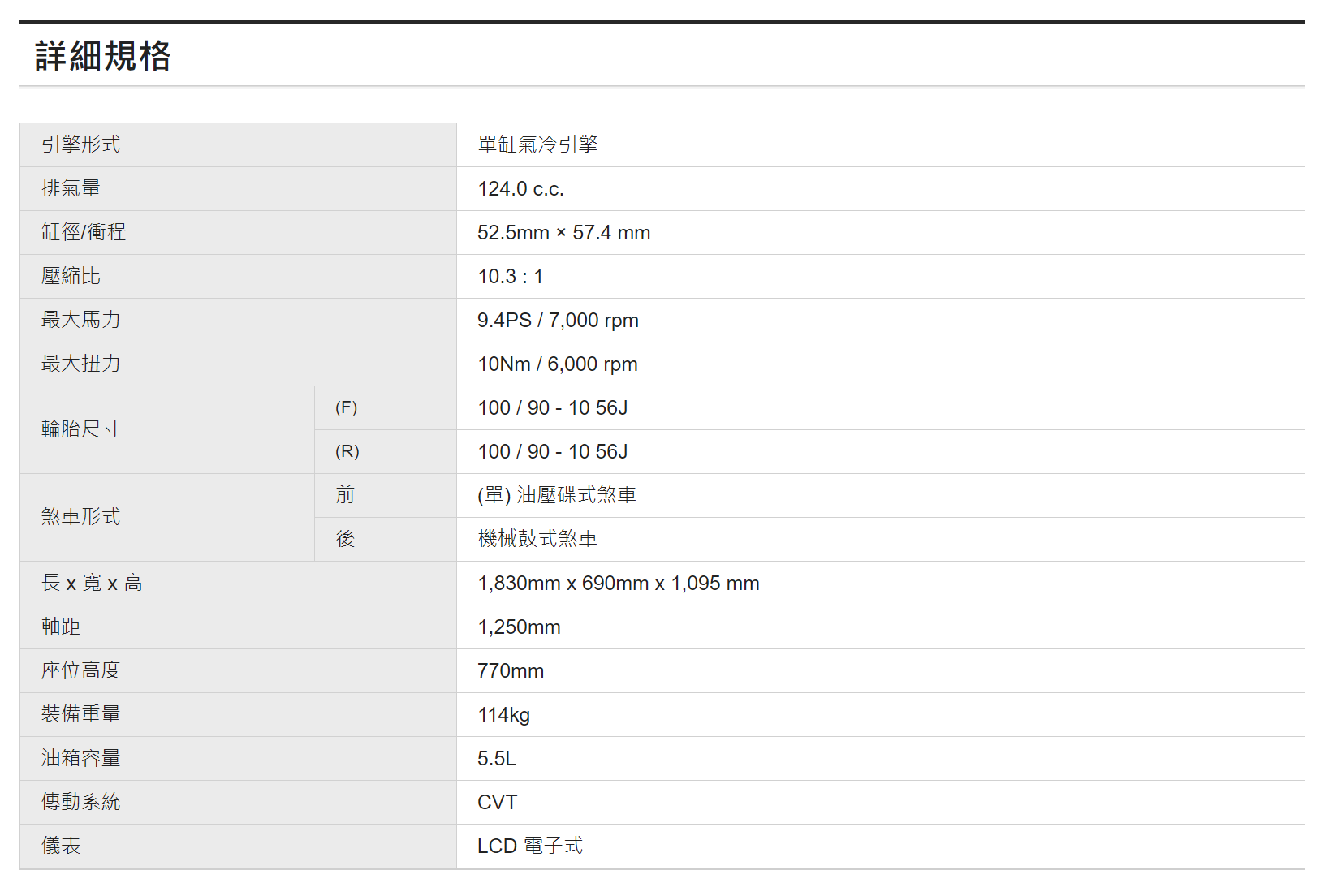
Task: Select the 軸距 value 1,250mm
Action: click(519, 627)
